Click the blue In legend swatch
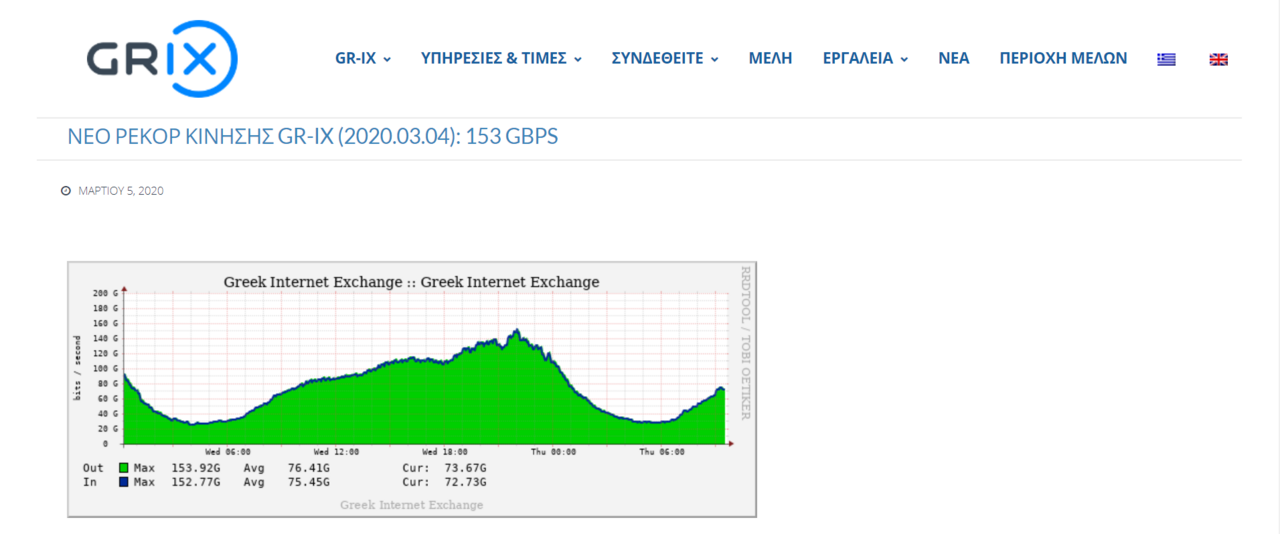 coord(124,482)
